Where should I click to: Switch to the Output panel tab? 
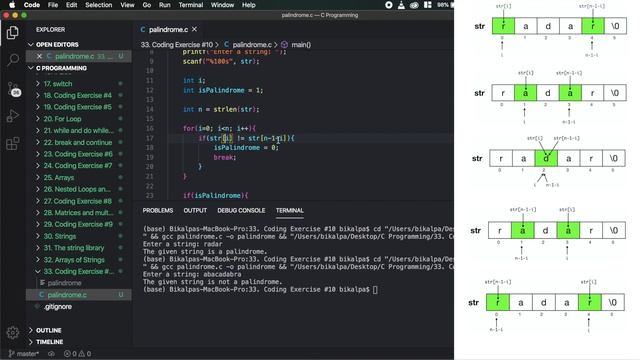click(x=195, y=211)
